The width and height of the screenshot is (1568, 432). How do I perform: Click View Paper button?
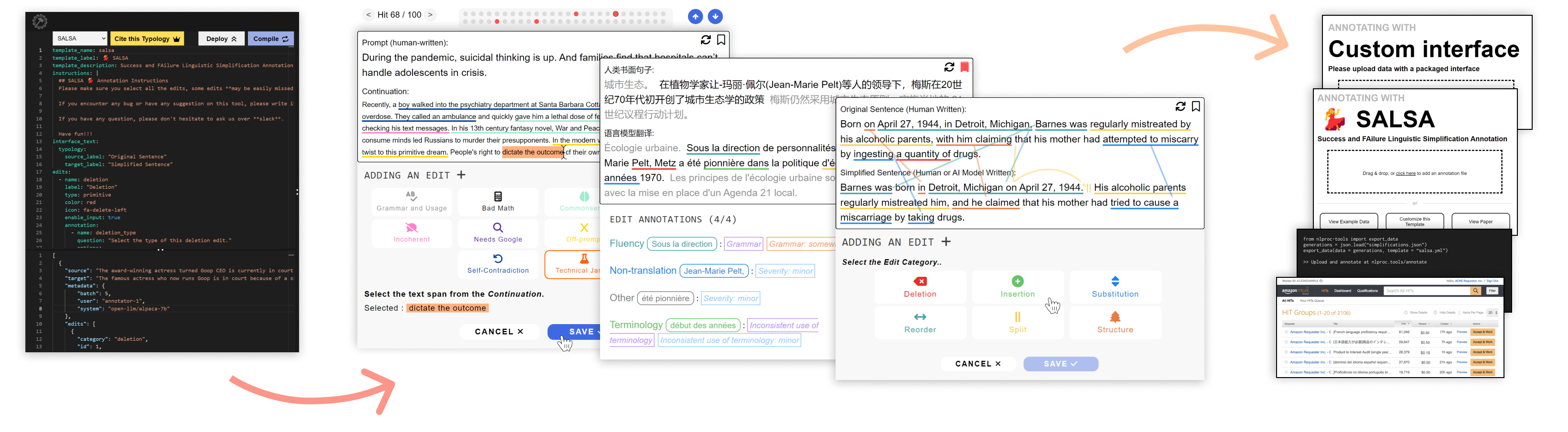pos(1481,221)
